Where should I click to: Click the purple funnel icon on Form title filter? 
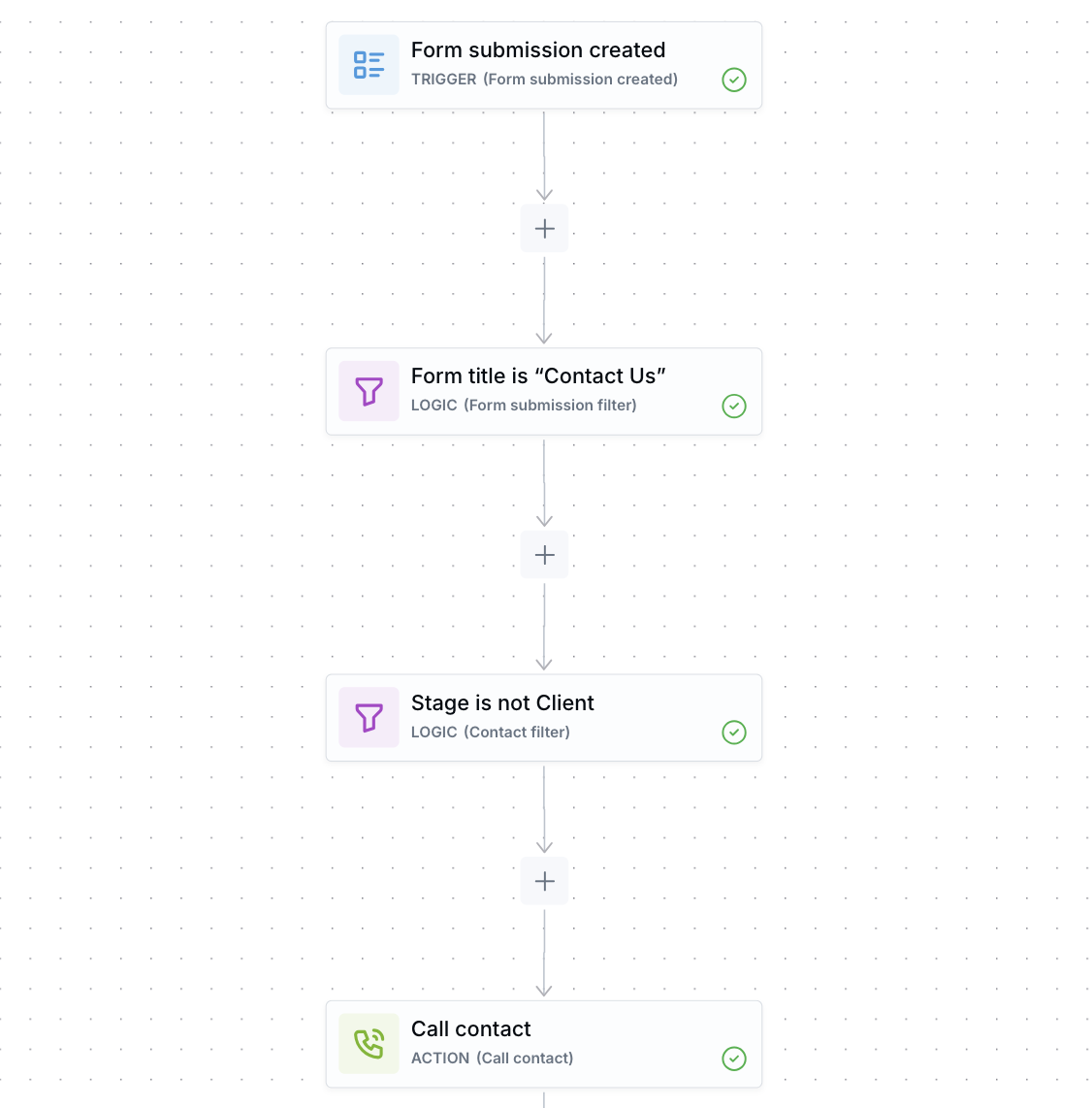tap(369, 391)
